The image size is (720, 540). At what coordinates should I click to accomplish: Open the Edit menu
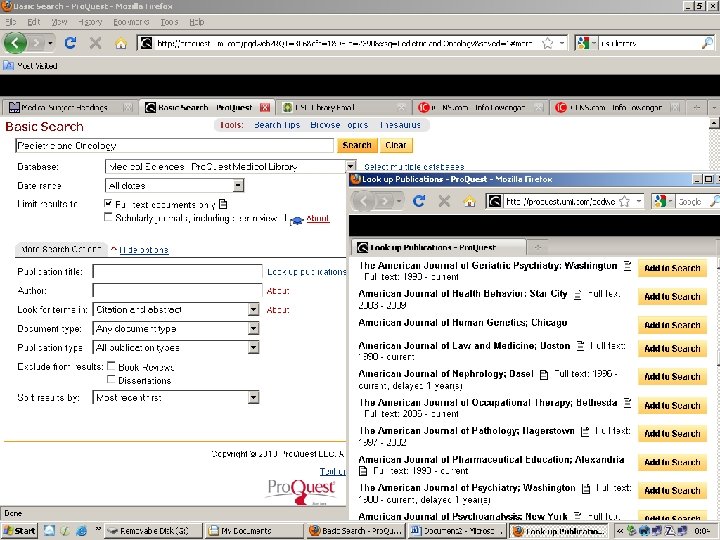34,22
